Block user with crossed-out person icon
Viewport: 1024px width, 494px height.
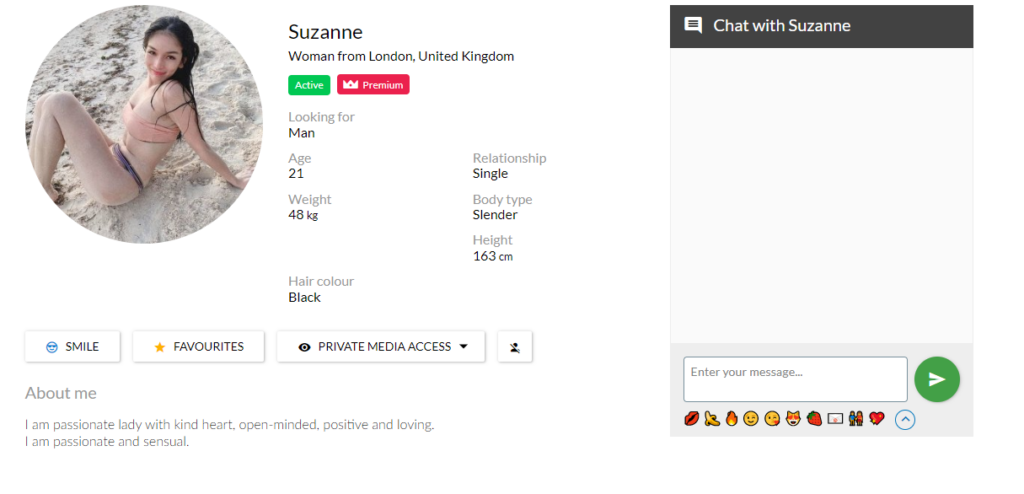point(515,347)
